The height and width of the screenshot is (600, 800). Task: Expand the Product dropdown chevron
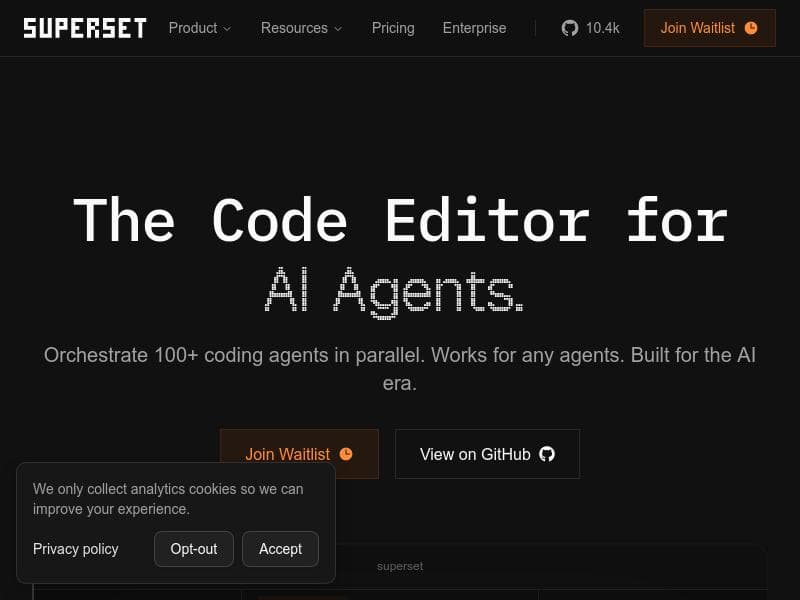point(227,29)
